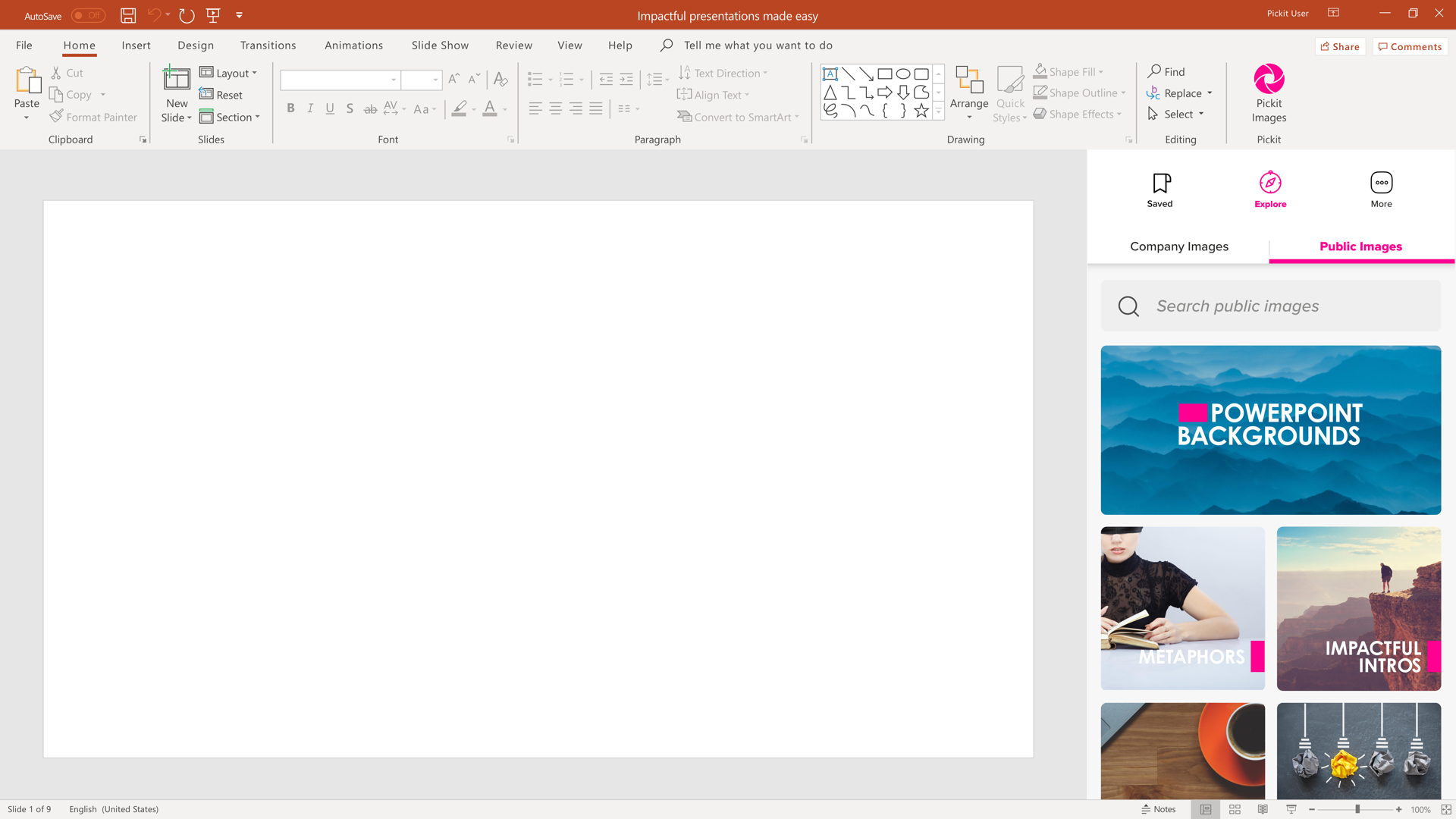Viewport: 1456px width, 819px height.
Task: Click Search public images field
Action: 1271,306
